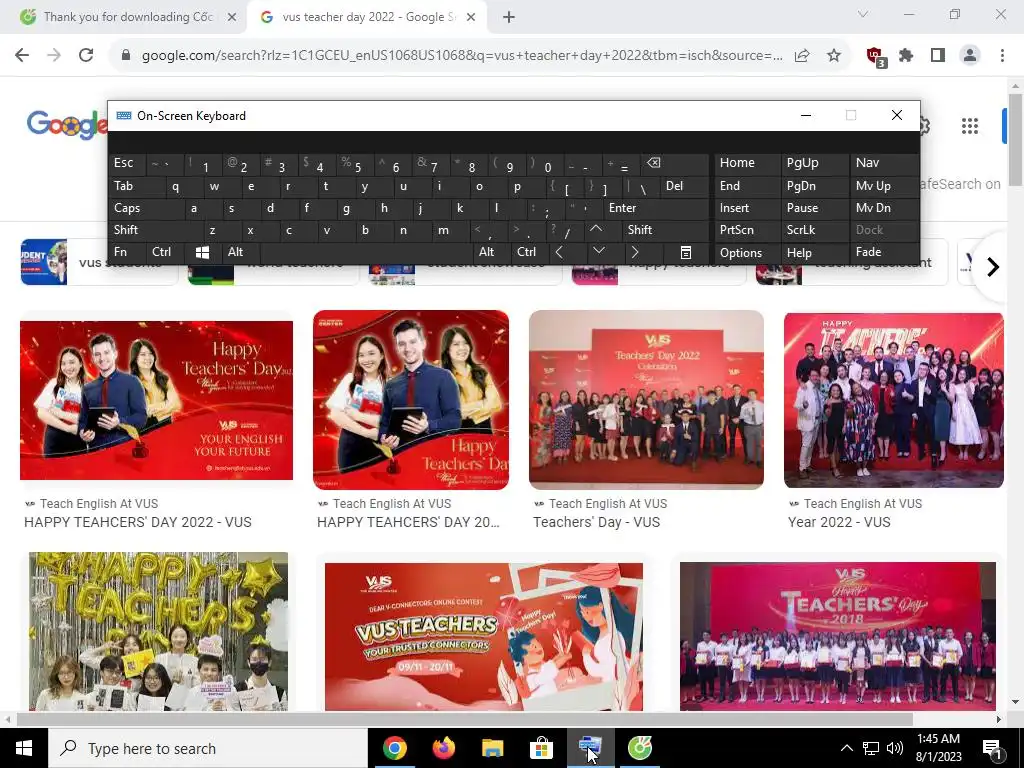The width and height of the screenshot is (1024, 768).
Task: Toggle Nav mode key on keyboard
Action: click(x=884, y=163)
